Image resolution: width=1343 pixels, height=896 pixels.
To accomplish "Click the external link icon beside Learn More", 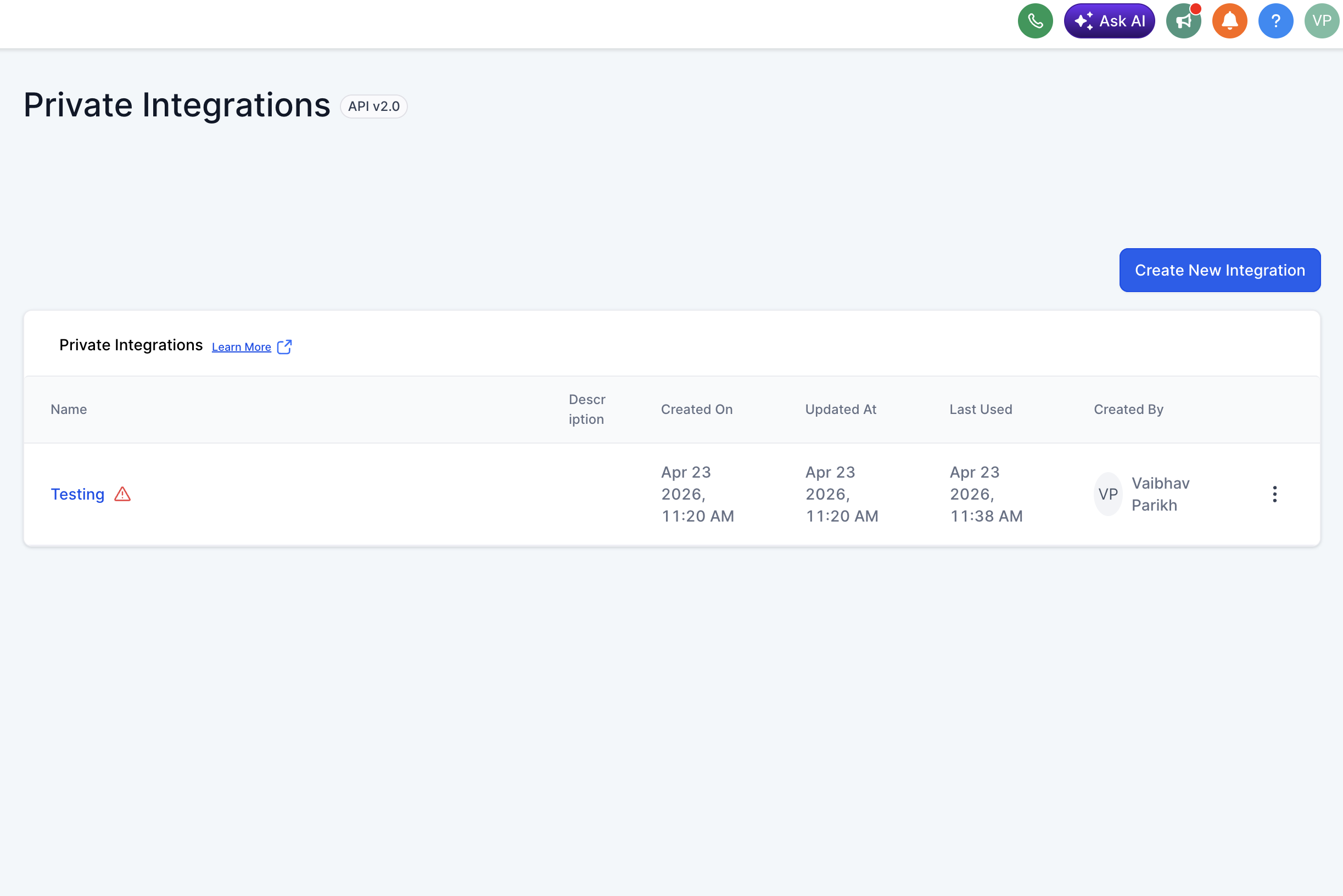I will tap(284, 347).
